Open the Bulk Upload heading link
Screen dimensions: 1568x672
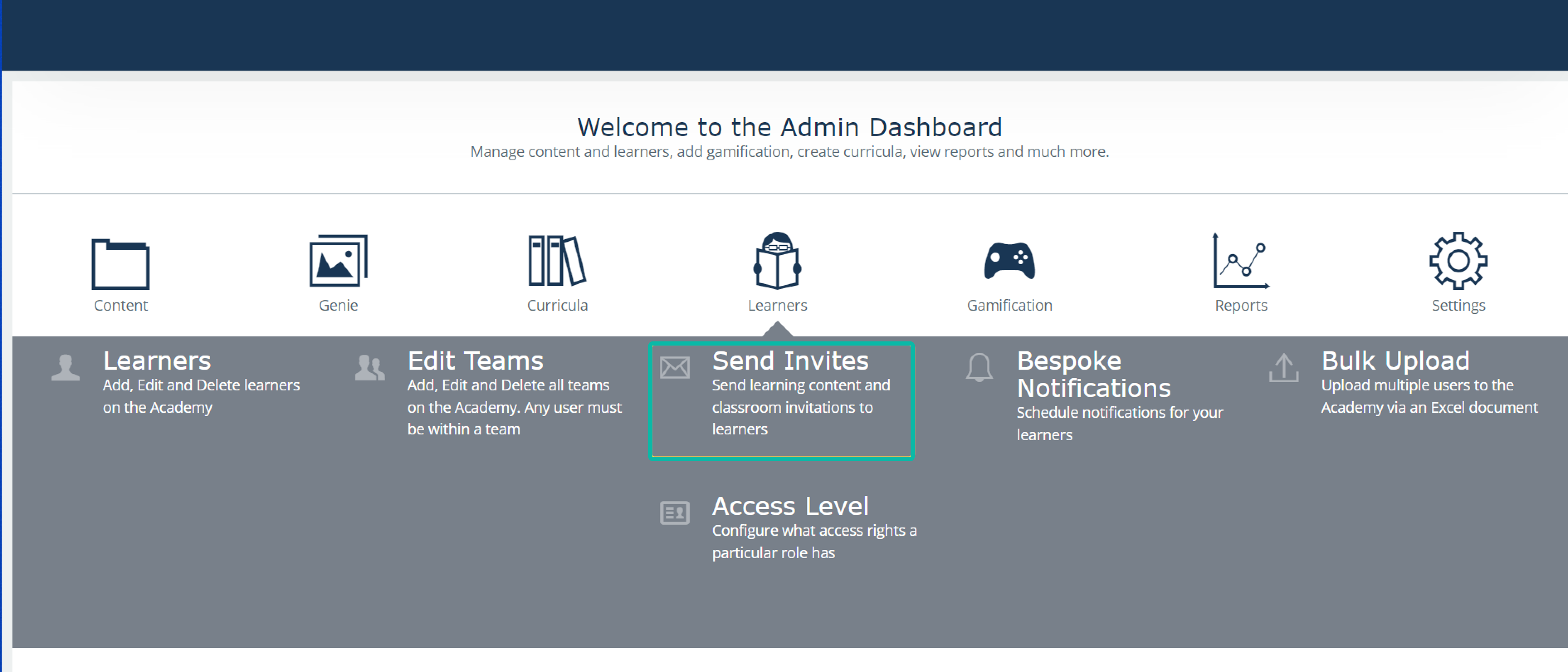point(1395,361)
